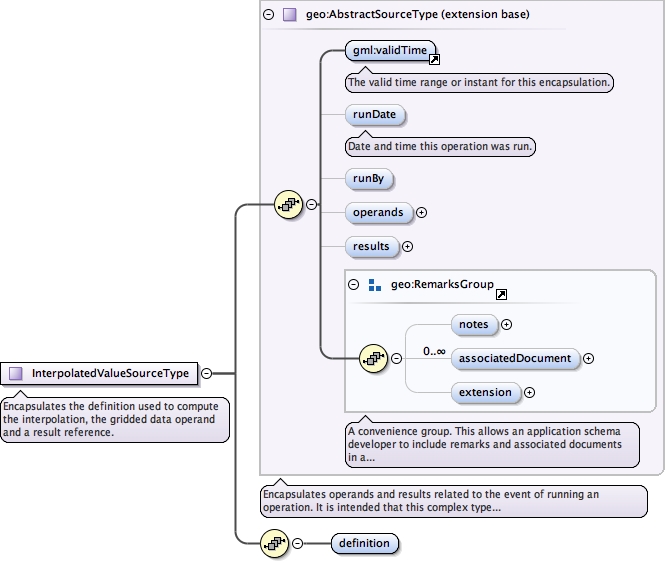Click the purple square icon beside InterpolatedValueSourceType
The height and width of the screenshot is (563, 666).
[15, 374]
